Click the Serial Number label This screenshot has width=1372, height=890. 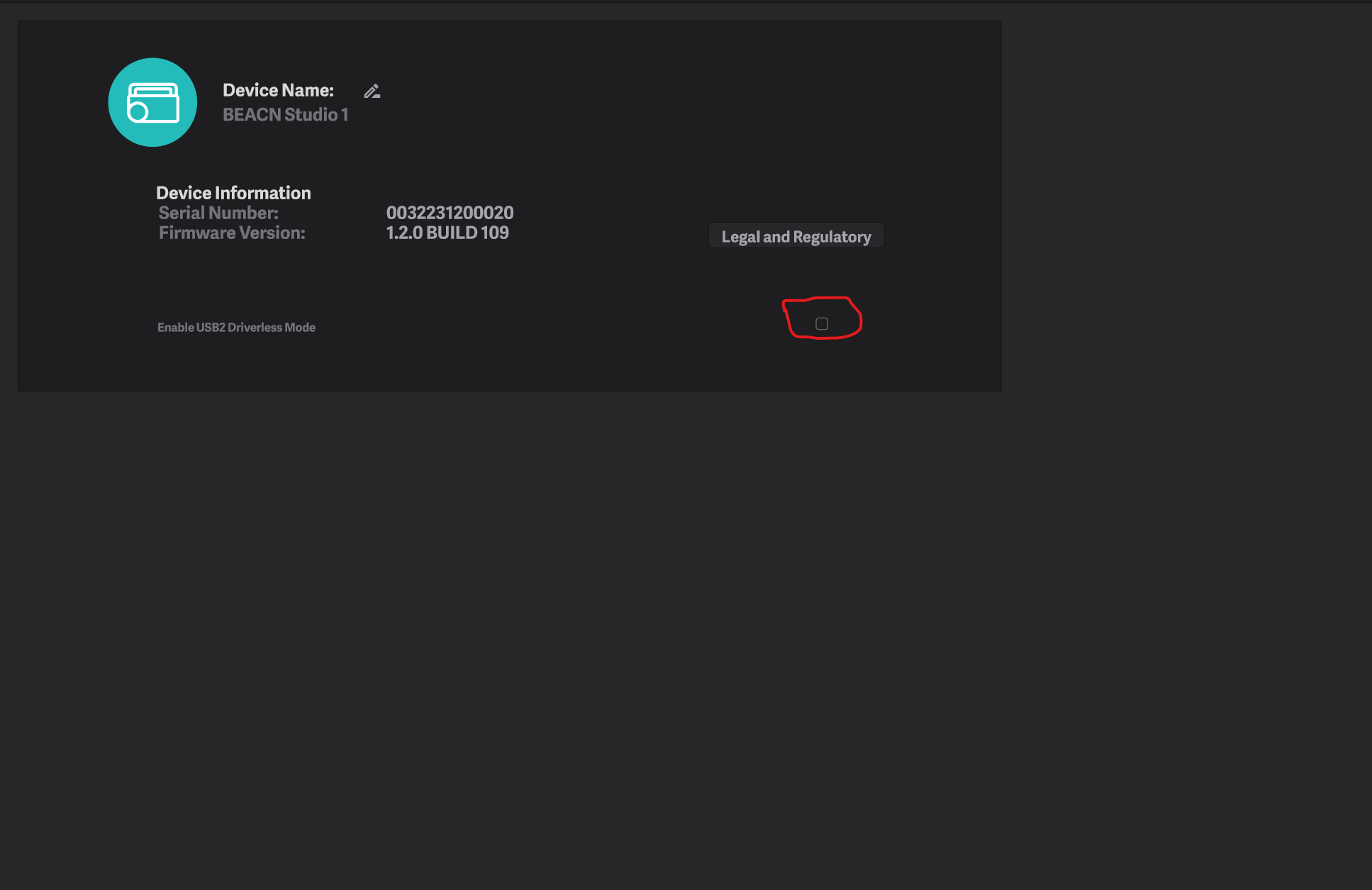tap(218, 213)
